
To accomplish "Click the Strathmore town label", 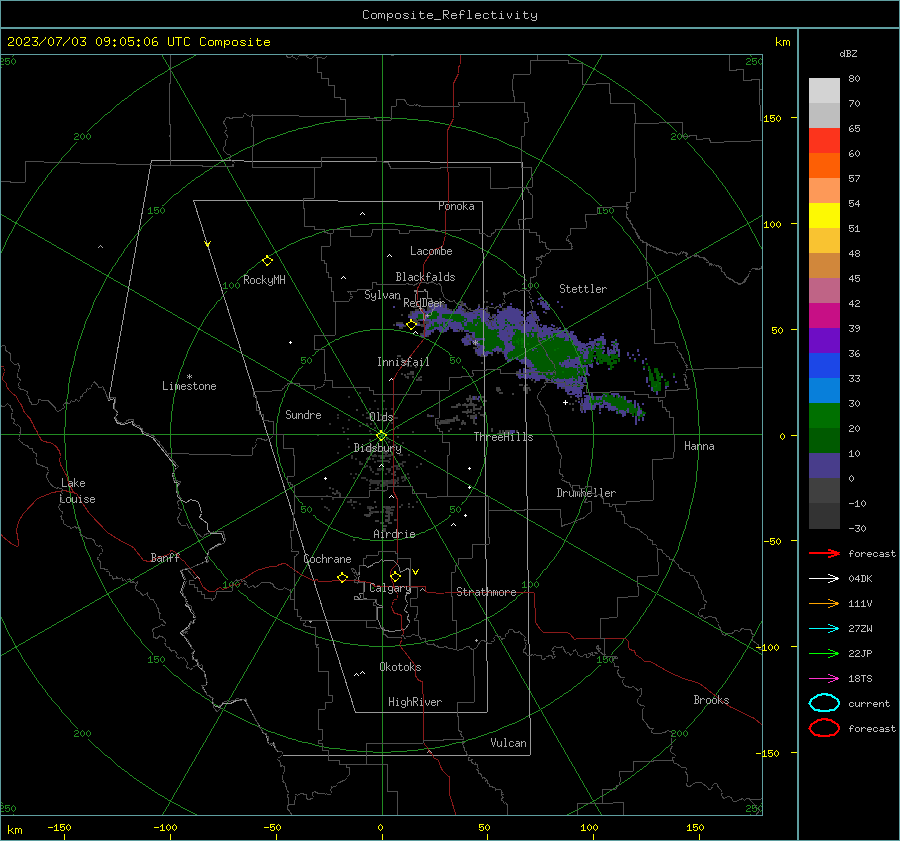I will [486, 592].
